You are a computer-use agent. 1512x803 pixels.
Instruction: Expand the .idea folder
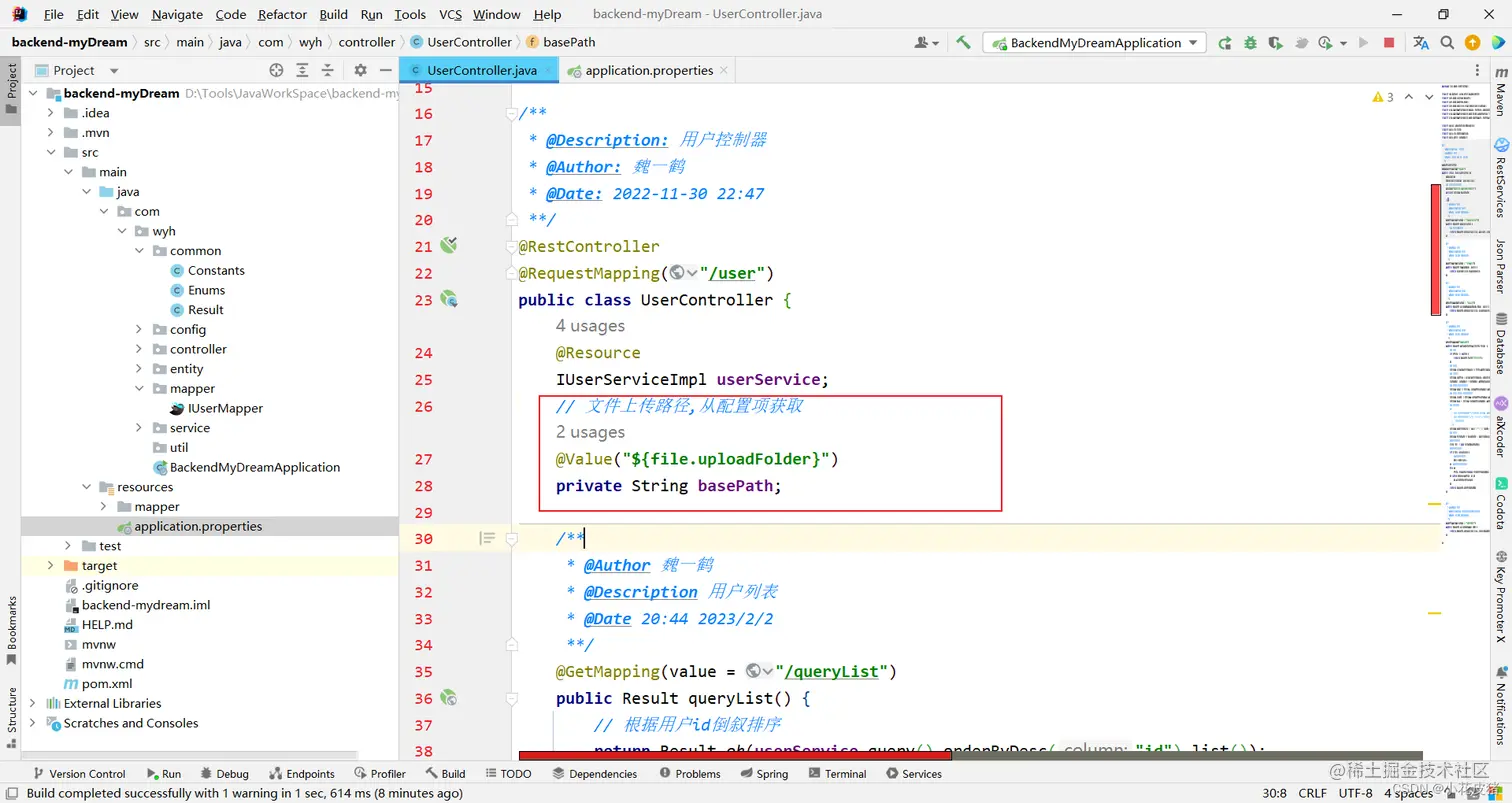pyautogui.click(x=52, y=113)
